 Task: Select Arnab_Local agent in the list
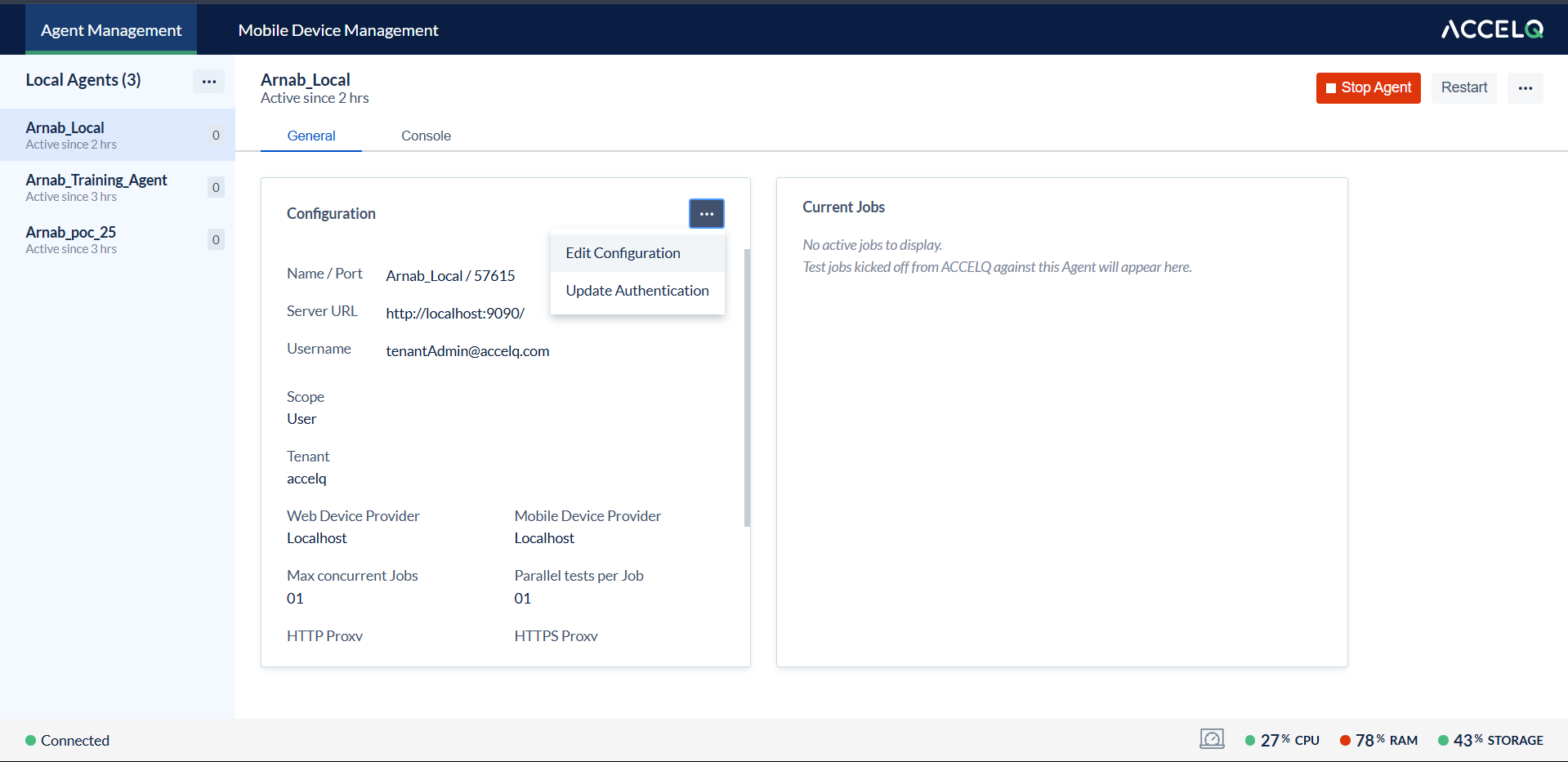118,135
